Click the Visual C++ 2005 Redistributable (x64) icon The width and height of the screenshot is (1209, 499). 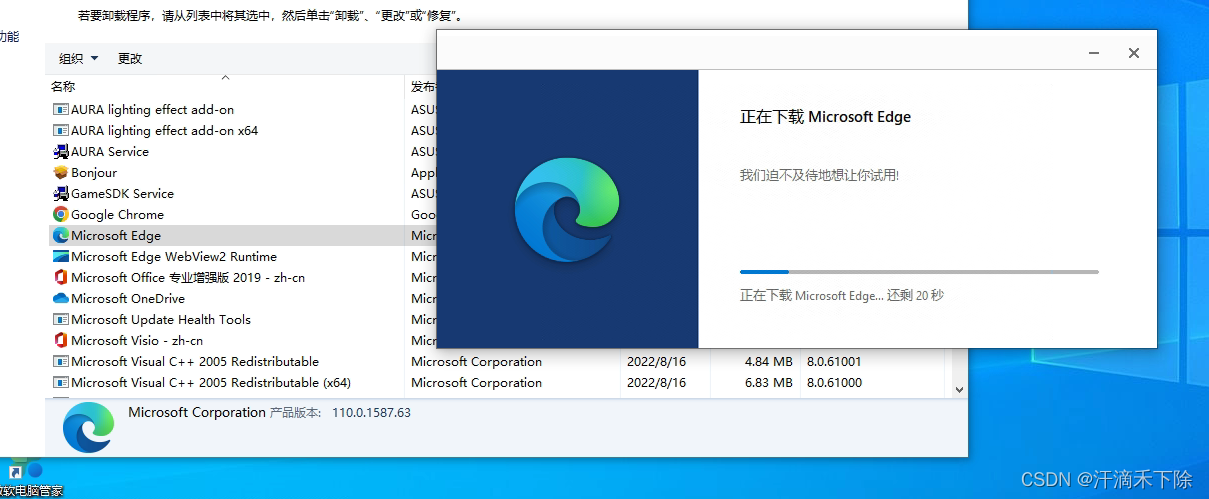[x=60, y=383]
